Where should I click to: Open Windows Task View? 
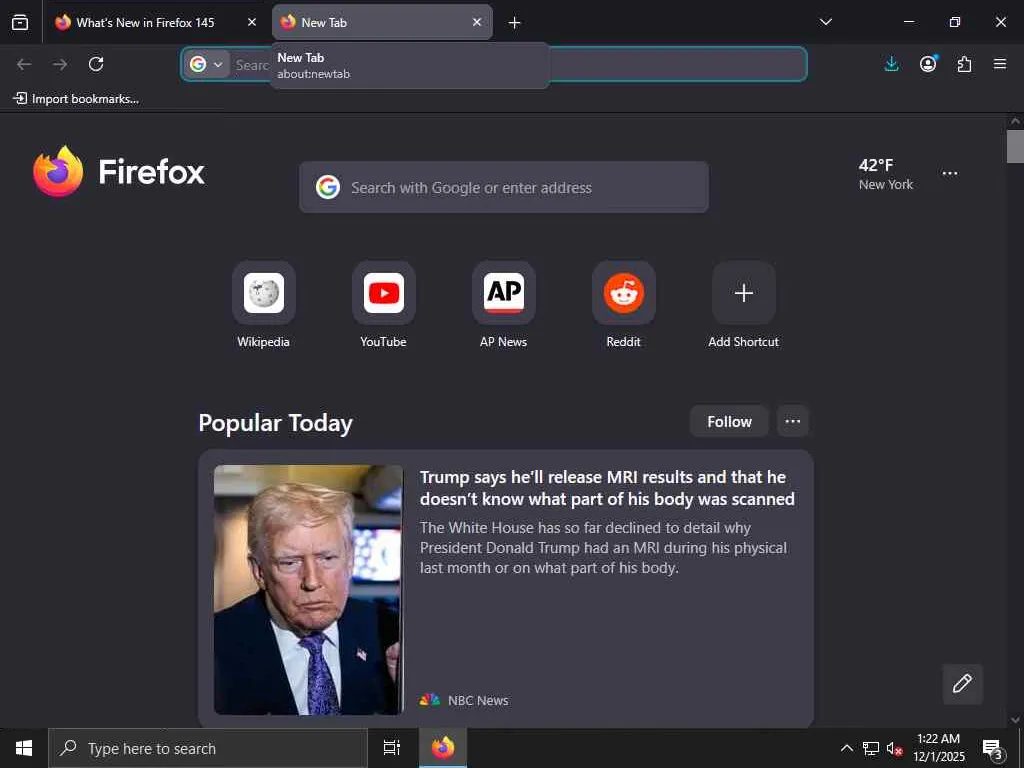pos(392,748)
